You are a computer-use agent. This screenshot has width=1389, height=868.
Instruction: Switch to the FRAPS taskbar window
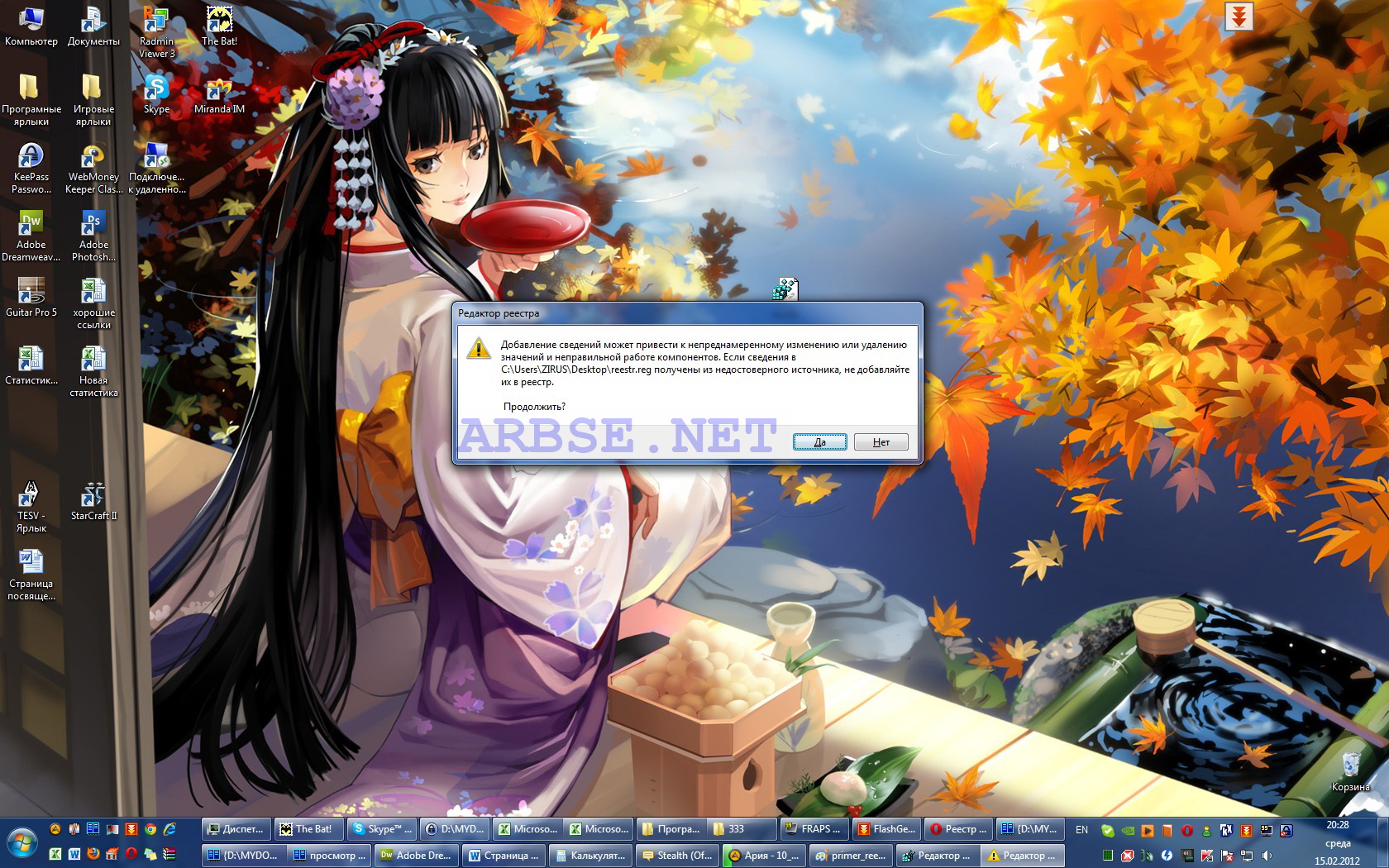tap(814, 829)
